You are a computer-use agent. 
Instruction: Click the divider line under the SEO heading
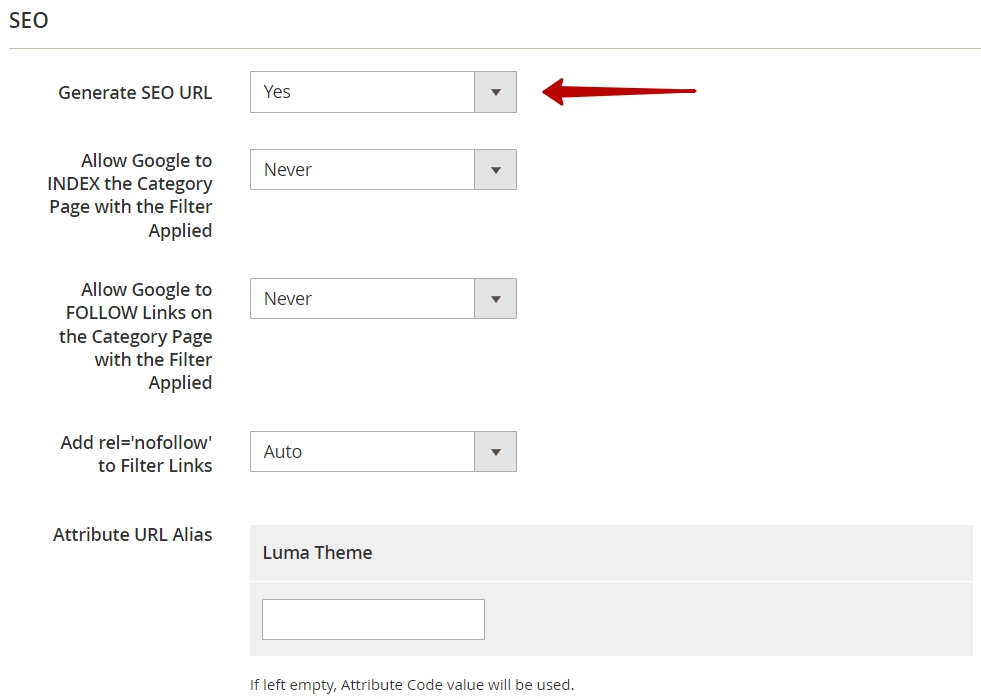pos(494,48)
